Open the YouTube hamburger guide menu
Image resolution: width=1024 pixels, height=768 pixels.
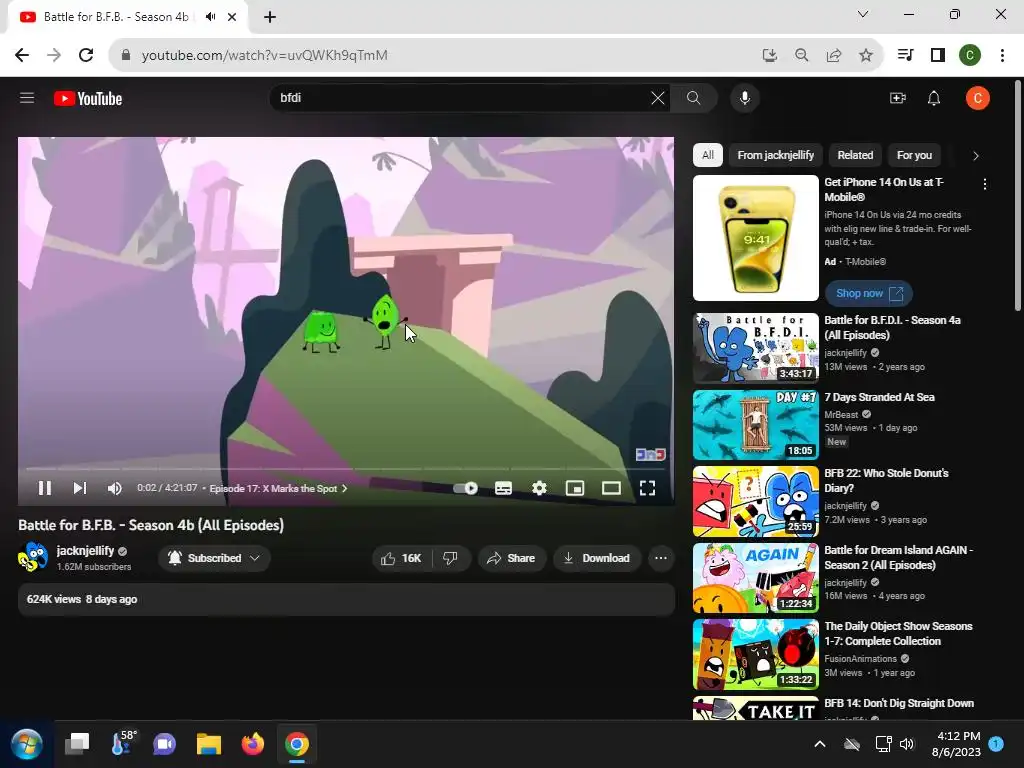pyautogui.click(x=27, y=98)
